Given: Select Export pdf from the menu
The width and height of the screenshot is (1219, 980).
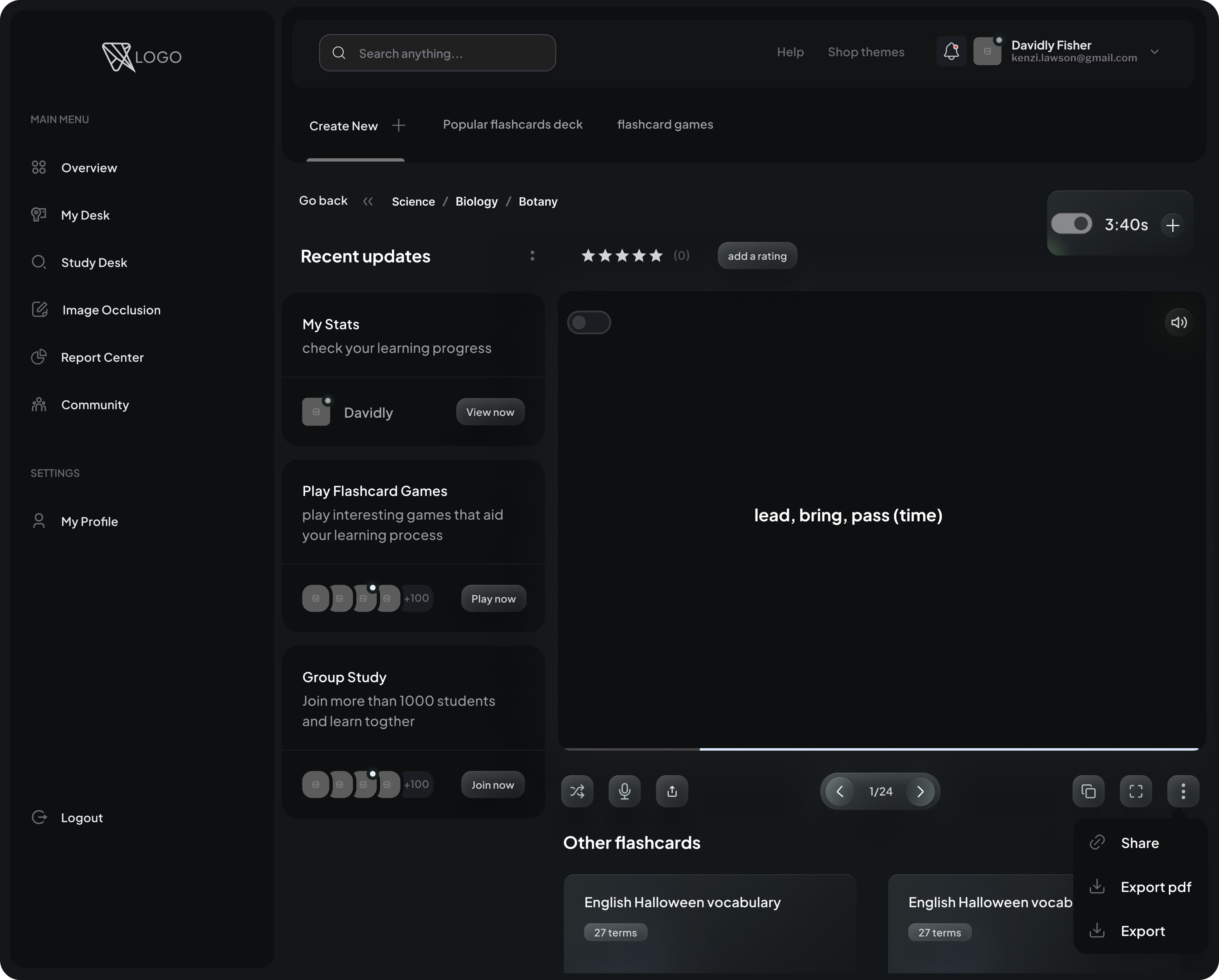Looking at the screenshot, I should (1156, 887).
